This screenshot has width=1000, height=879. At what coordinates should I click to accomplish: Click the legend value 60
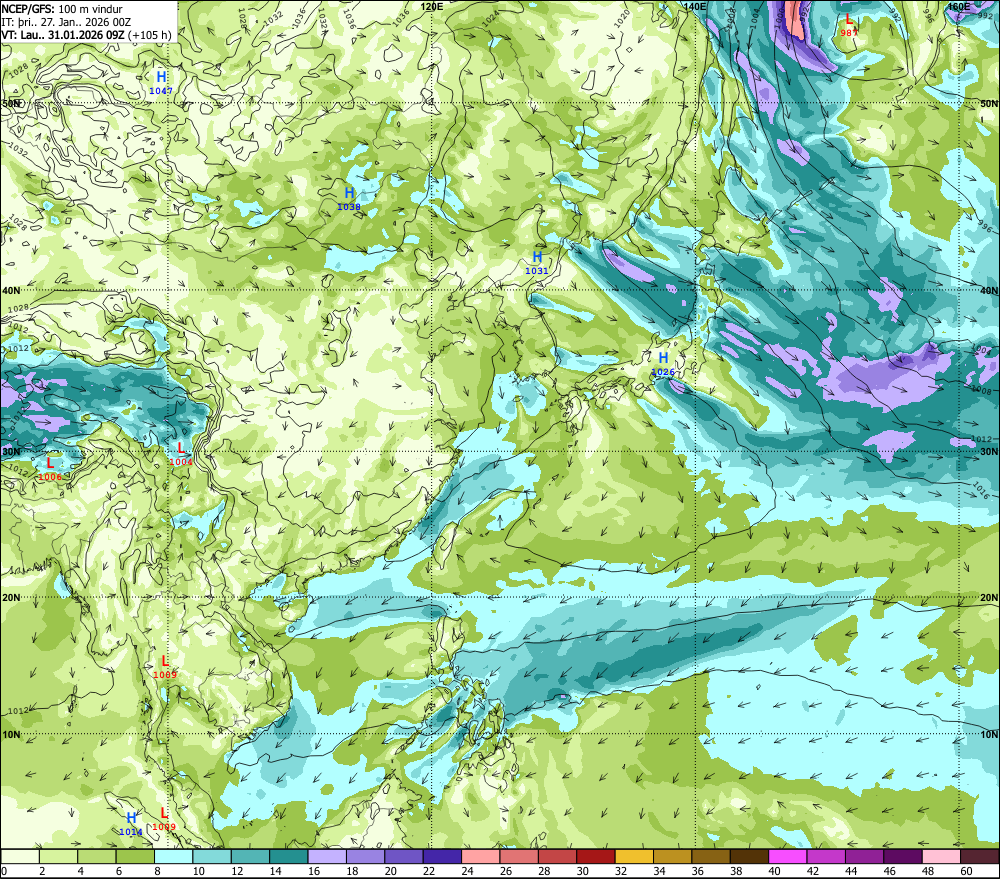[x=966, y=871]
